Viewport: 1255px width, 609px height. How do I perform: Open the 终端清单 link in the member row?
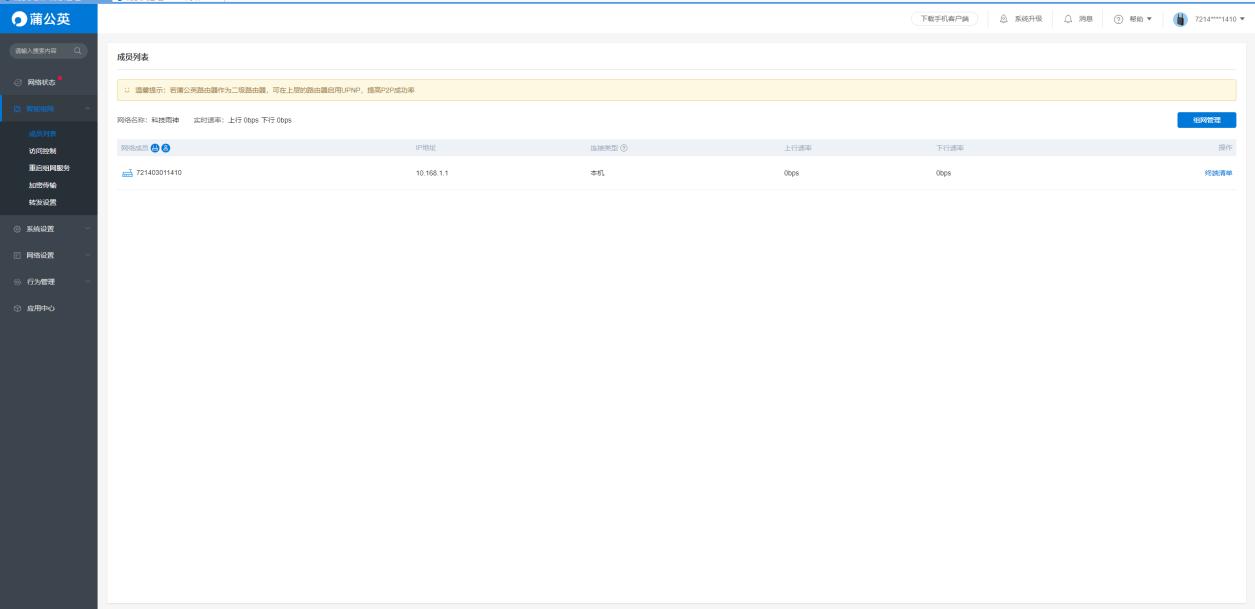(x=1219, y=173)
